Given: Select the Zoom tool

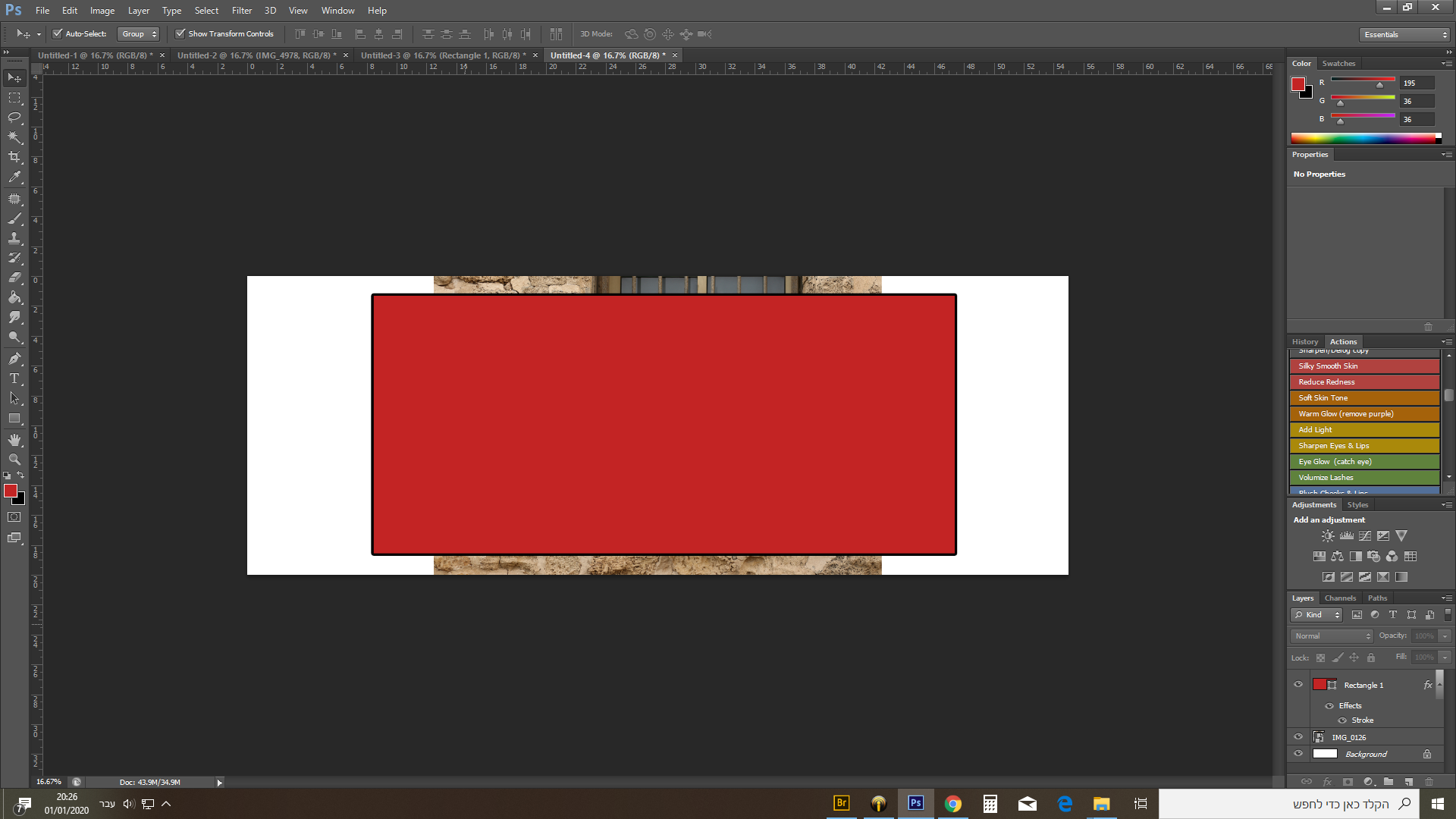Looking at the screenshot, I should 14,459.
